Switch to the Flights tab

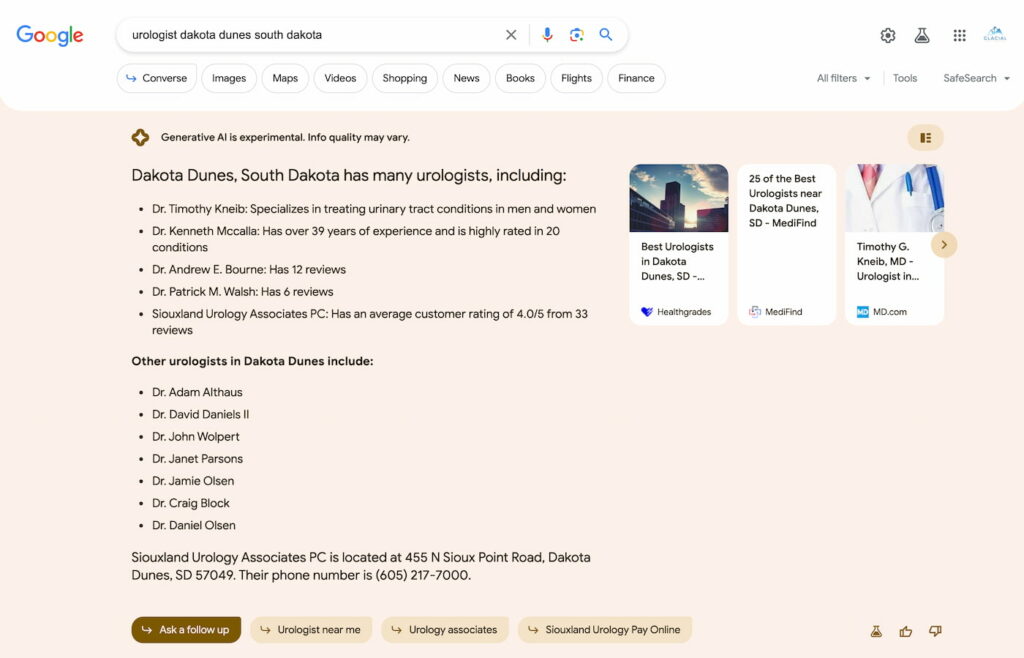pyautogui.click(x=576, y=78)
